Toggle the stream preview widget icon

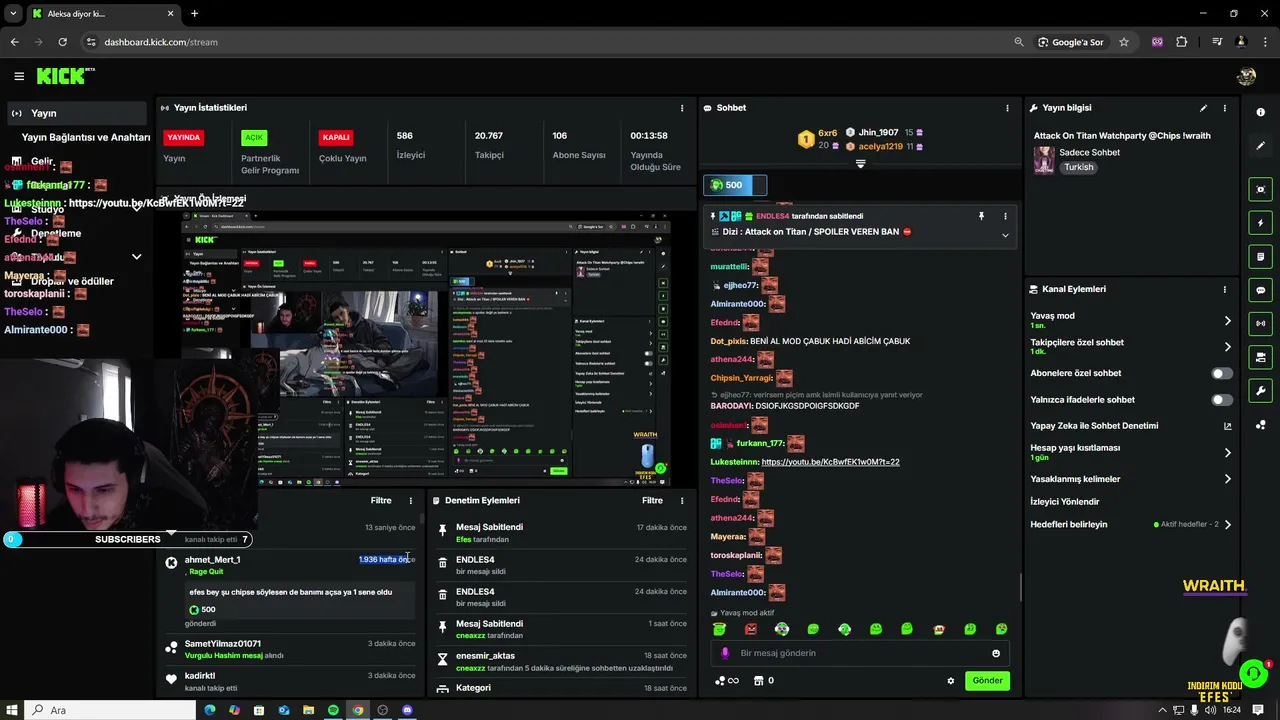(x=1260, y=189)
